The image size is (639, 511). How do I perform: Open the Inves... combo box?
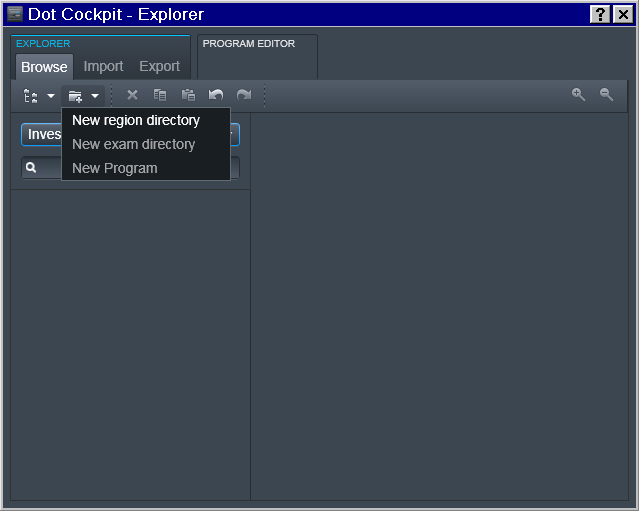click(130, 134)
